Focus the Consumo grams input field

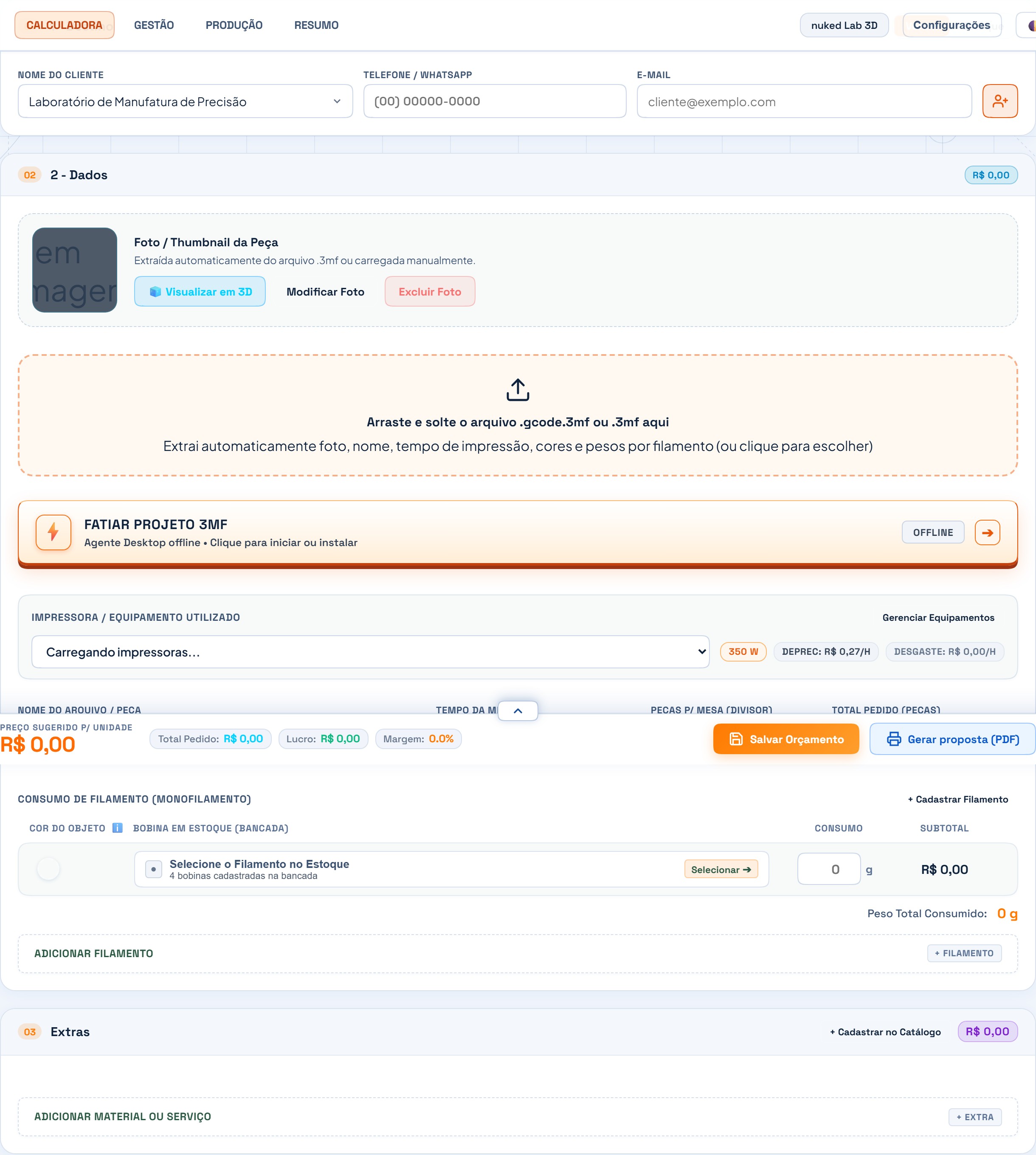pos(829,869)
